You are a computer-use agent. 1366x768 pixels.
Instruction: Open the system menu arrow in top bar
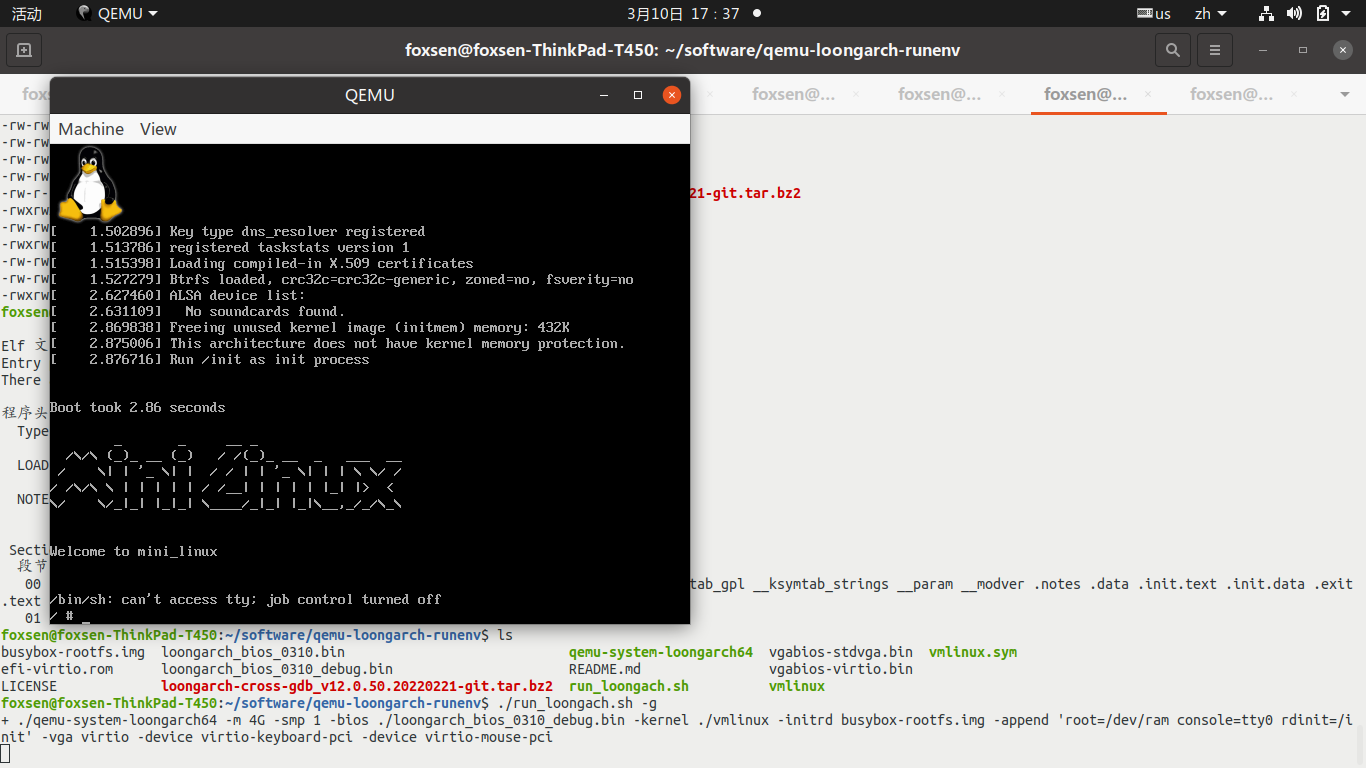1346,14
